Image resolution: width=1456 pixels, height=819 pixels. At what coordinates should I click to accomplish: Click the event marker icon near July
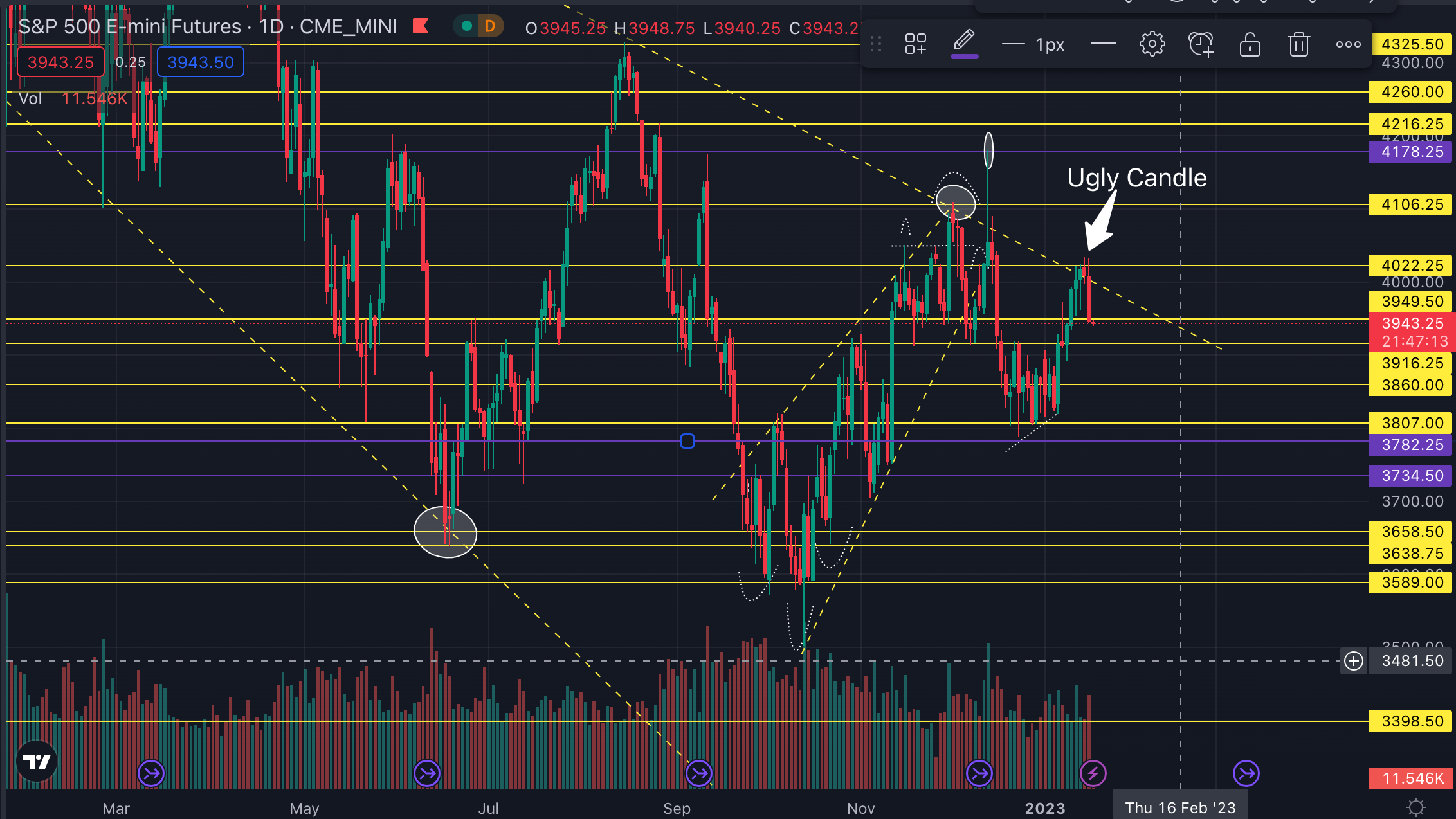[427, 773]
